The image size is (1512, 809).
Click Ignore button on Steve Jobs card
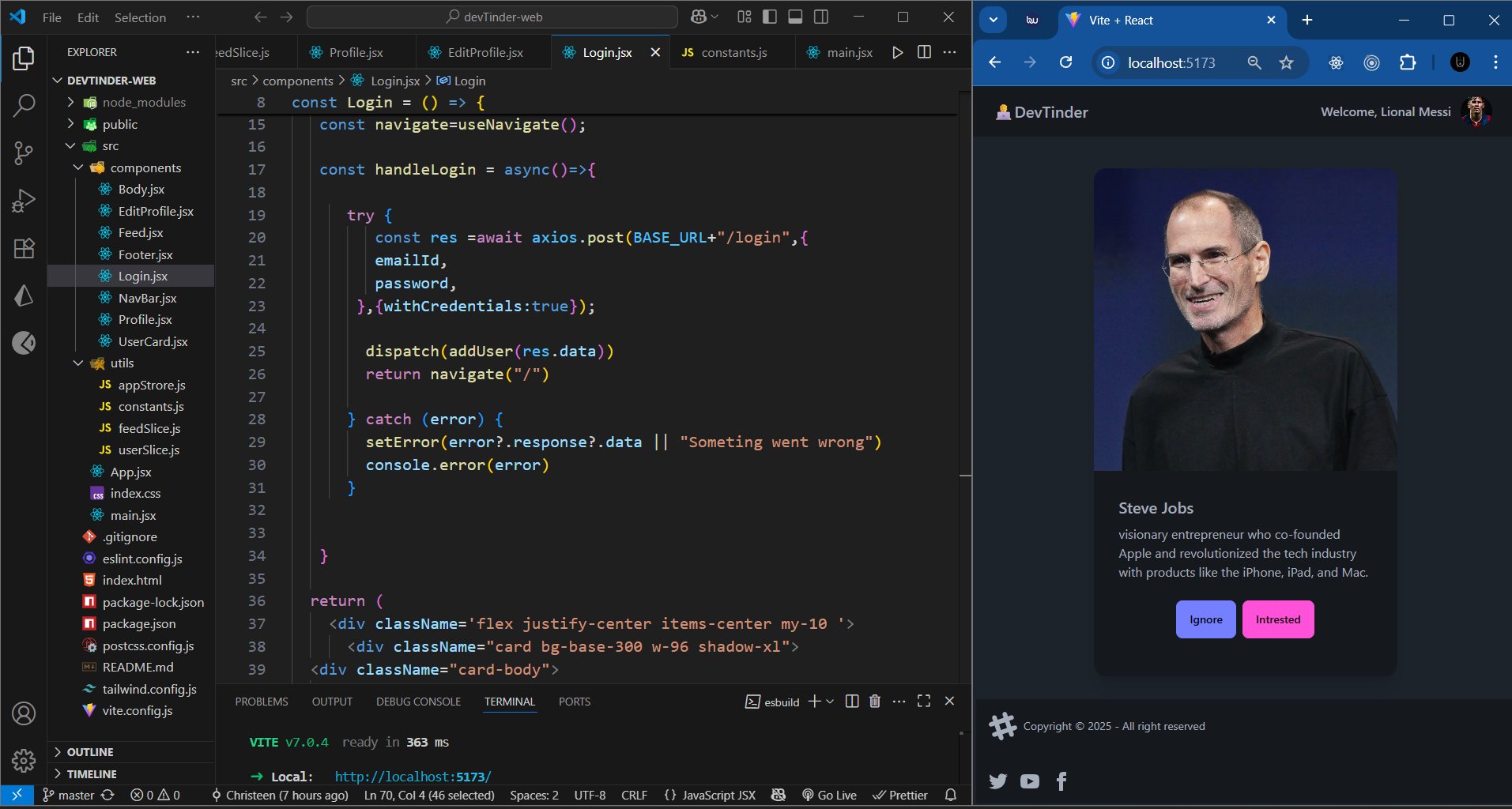point(1205,619)
